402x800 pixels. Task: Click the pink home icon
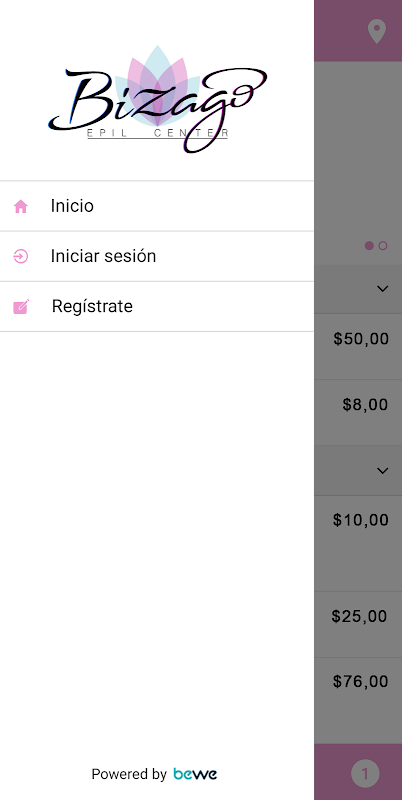[20, 207]
